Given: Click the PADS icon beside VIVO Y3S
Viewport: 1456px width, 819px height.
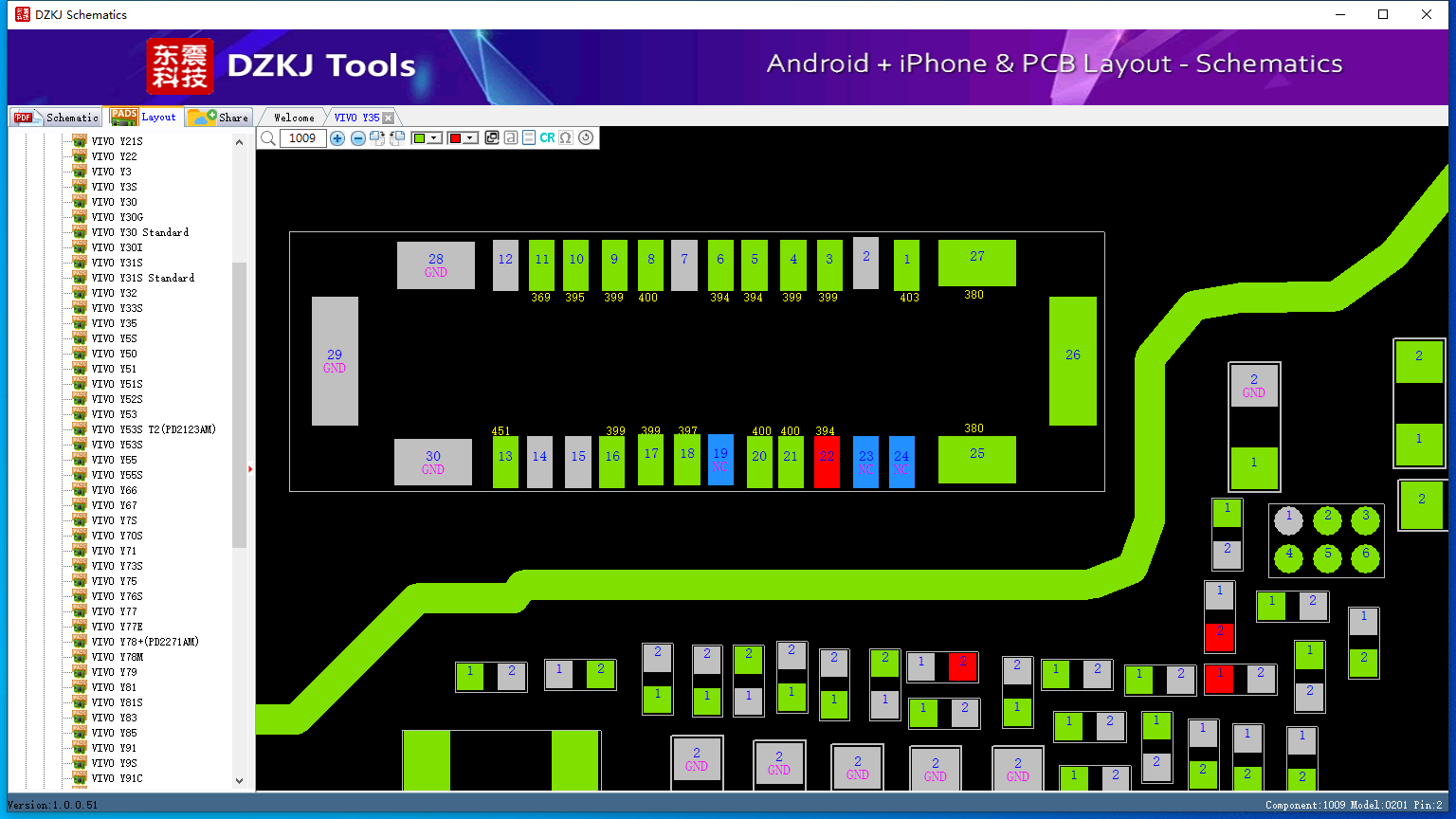Looking at the screenshot, I should 80,187.
